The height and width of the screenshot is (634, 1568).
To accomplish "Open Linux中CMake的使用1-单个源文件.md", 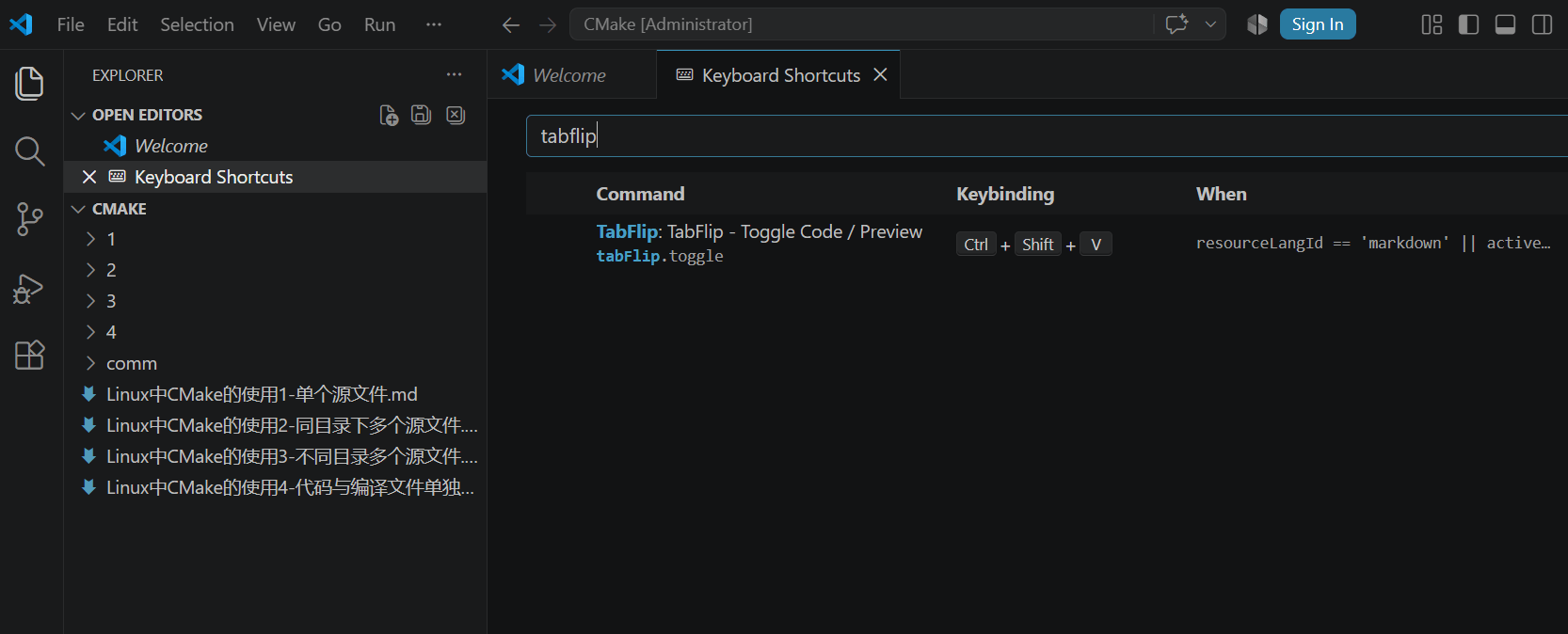I will click(x=275, y=394).
